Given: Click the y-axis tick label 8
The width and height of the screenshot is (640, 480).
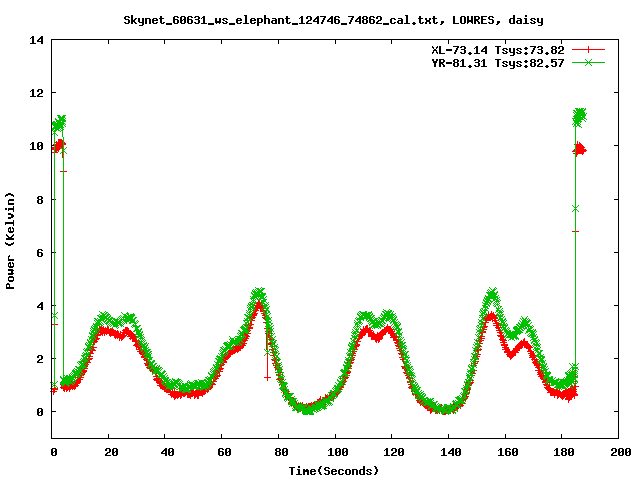Looking at the screenshot, I should click(40, 200).
